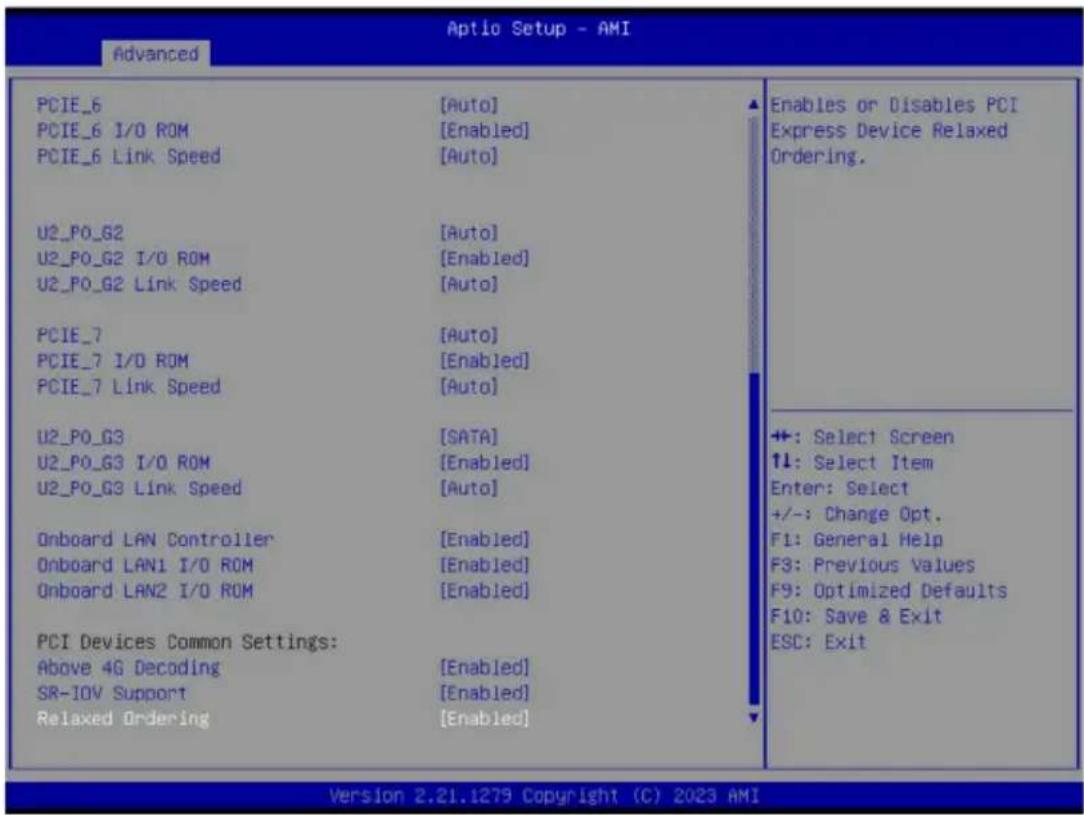The height and width of the screenshot is (815, 1084).
Task: Click the F1: General Help hint
Action: [857, 539]
